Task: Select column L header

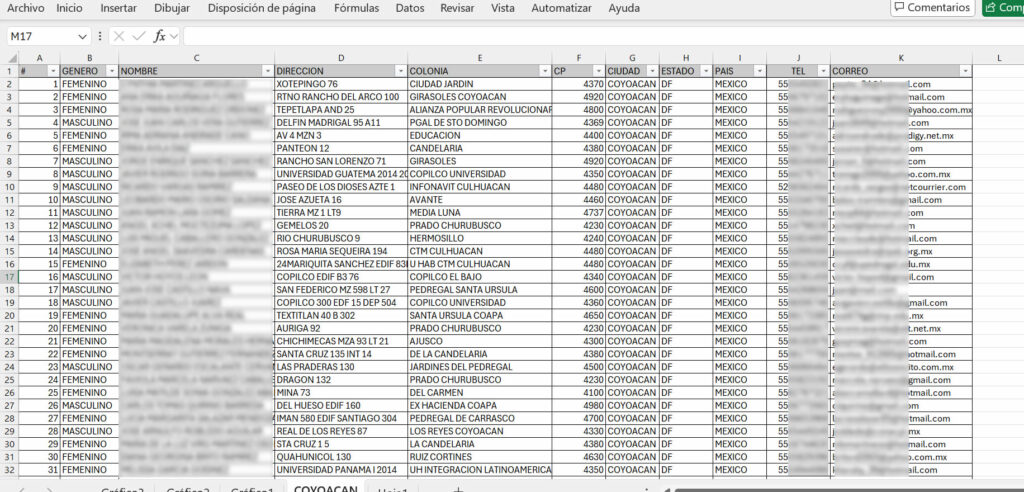Action: pyautogui.click(x=999, y=58)
